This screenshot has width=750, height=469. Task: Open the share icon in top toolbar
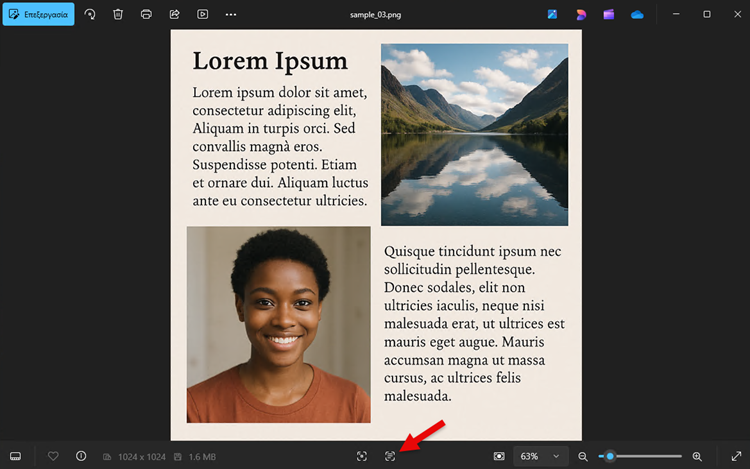pos(174,15)
